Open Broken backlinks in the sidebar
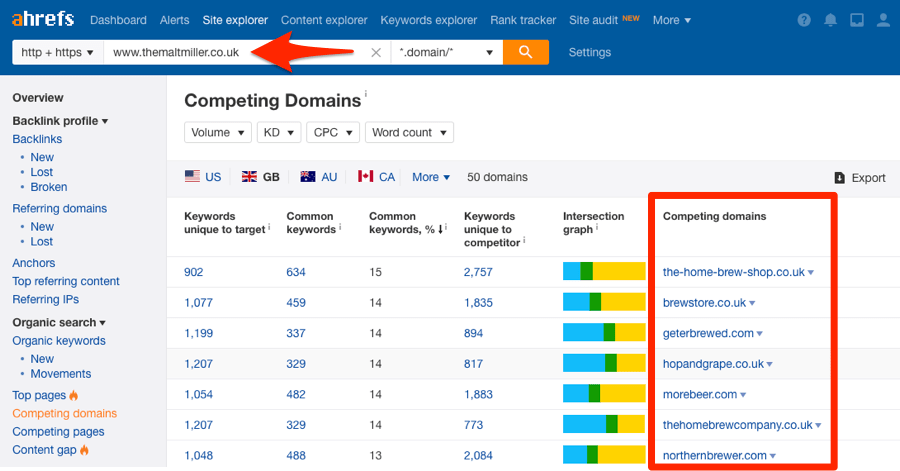Viewport: 900px width, 471px height. 49,187
